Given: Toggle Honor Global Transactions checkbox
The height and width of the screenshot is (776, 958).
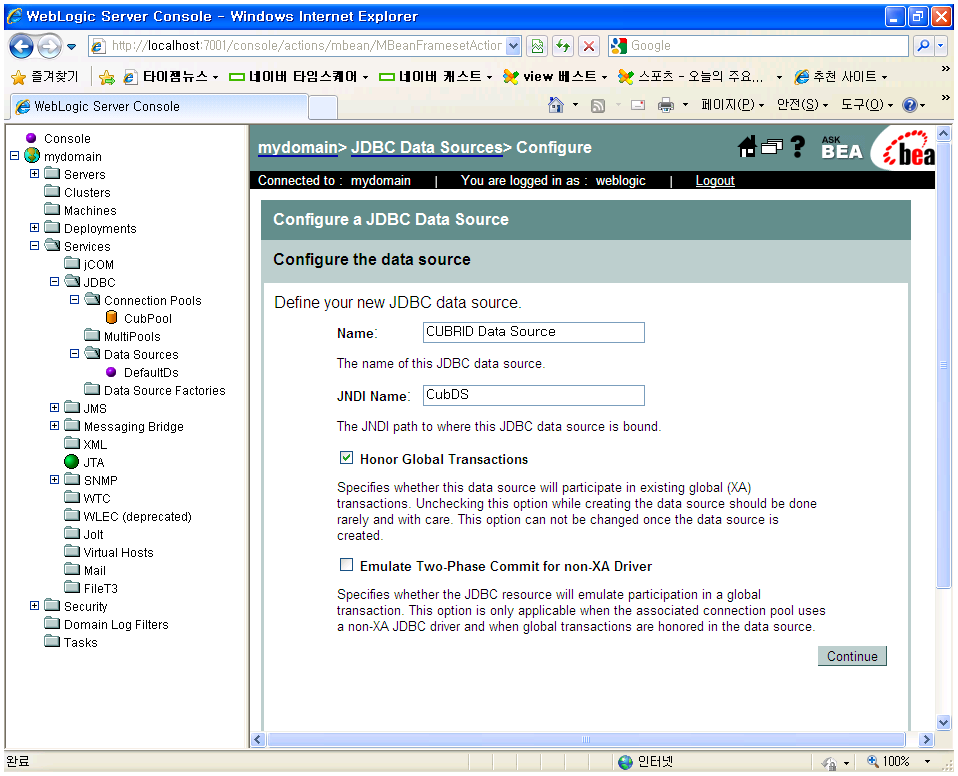Looking at the screenshot, I should tap(346, 458).
